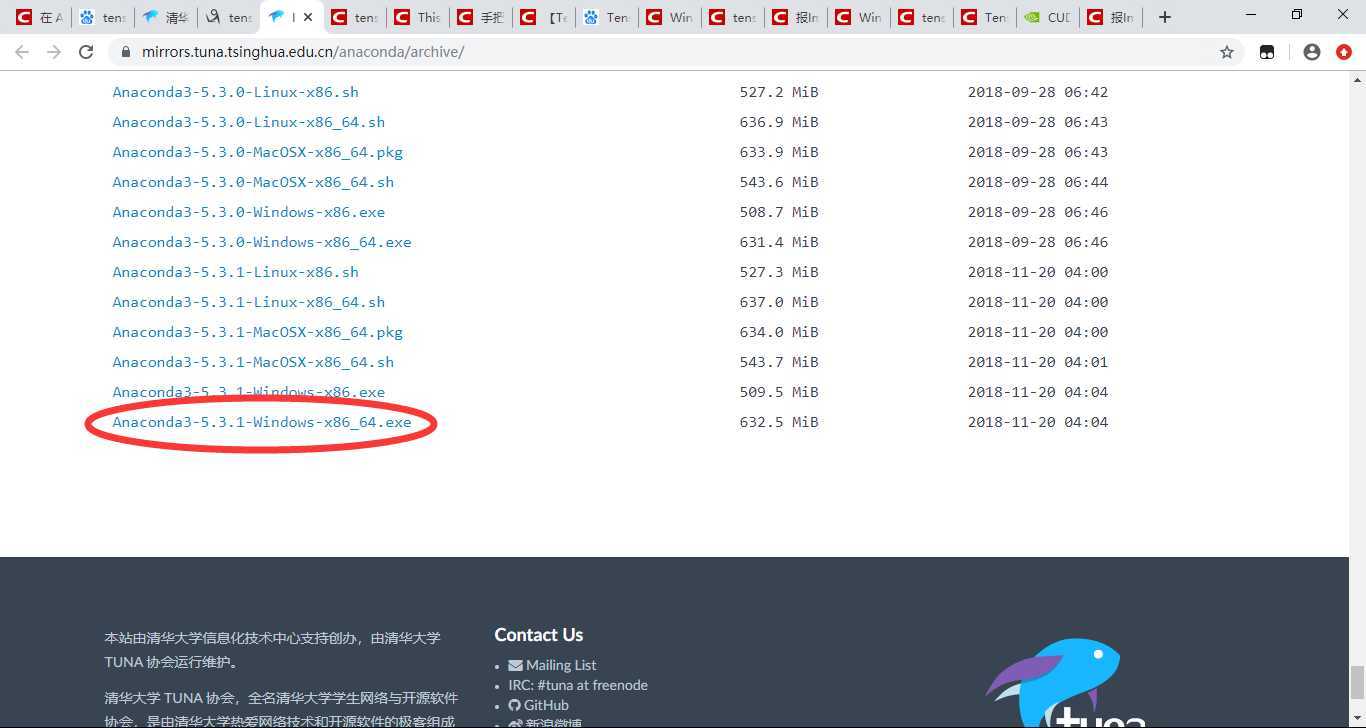Open the IRC #tuna at freenode link
Image resolution: width=1366 pixels, height=728 pixels.
pyautogui.click(x=578, y=685)
